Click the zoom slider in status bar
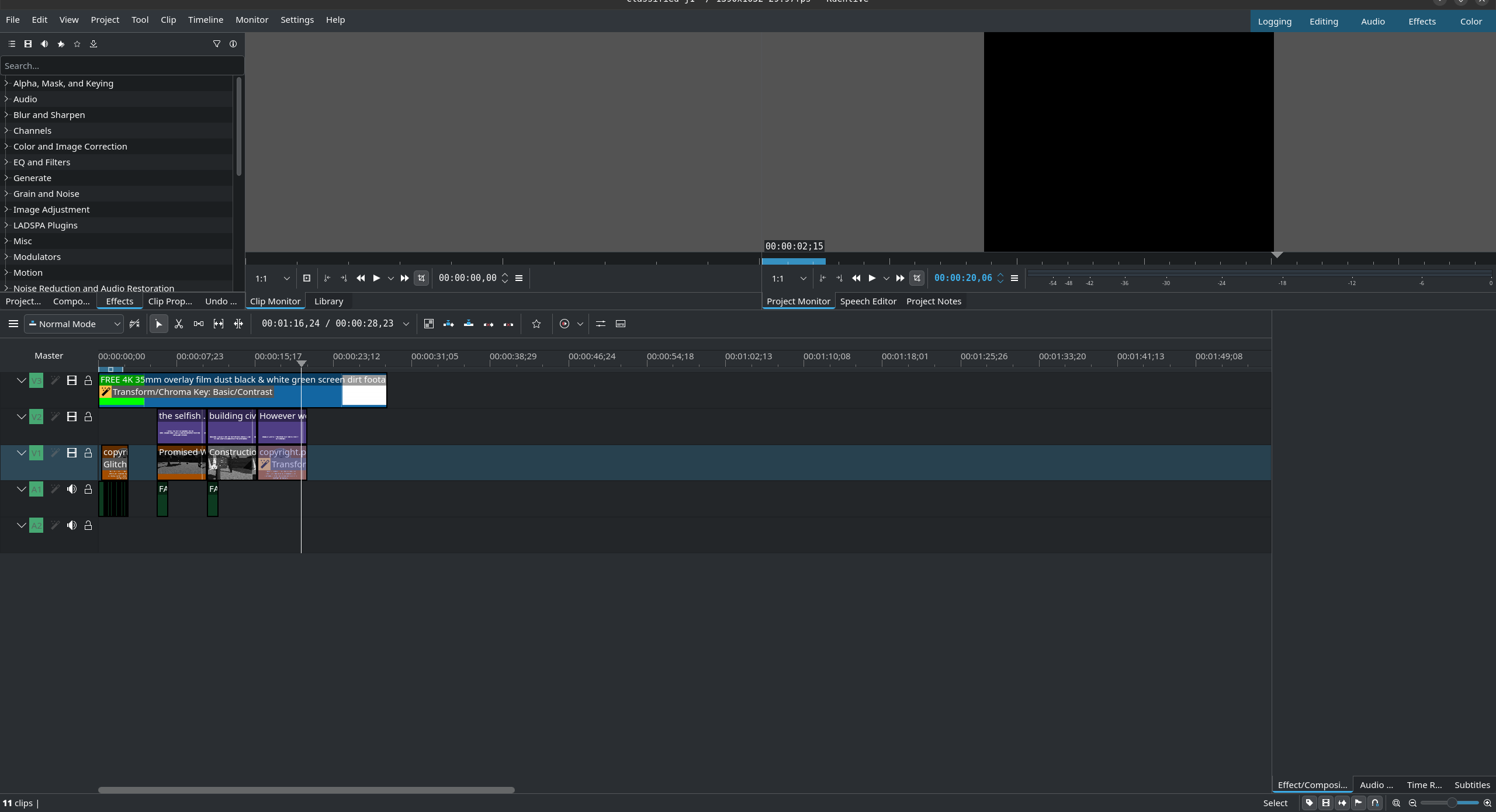Image resolution: width=1496 pixels, height=812 pixels. (x=1450, y=803)
